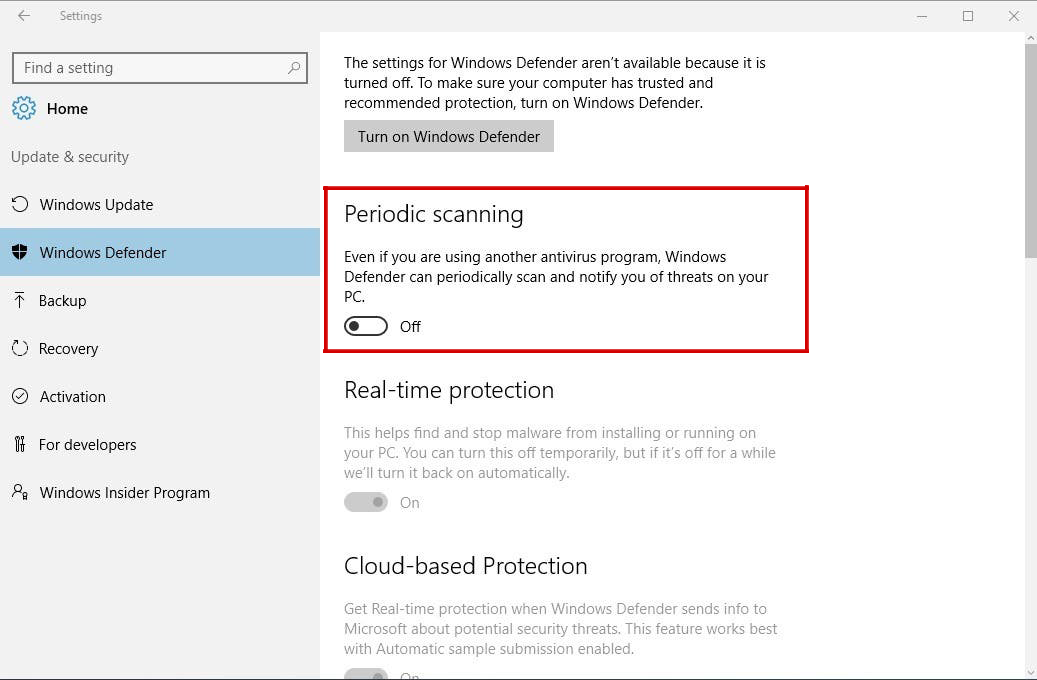Click the Find a setting field
The width and height of the screenshot is (1037, 680).
[160, 67]
